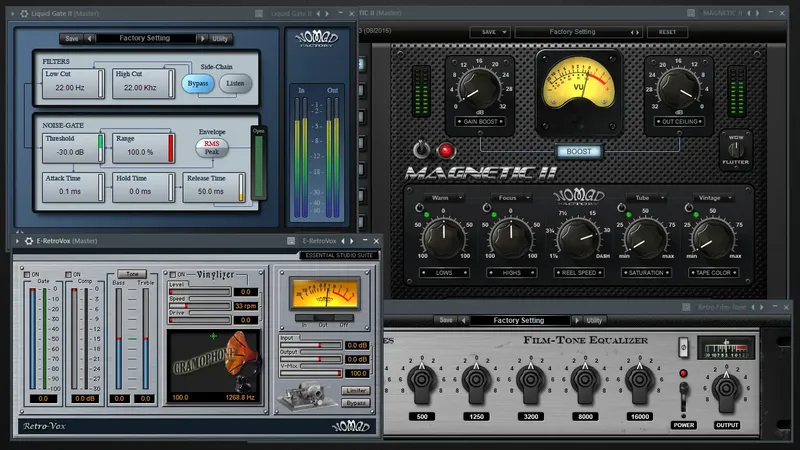Click the 3200 Hz knob in Film-Tone Equalizer
Screen dimensions: 800x450
click(531, 381)
